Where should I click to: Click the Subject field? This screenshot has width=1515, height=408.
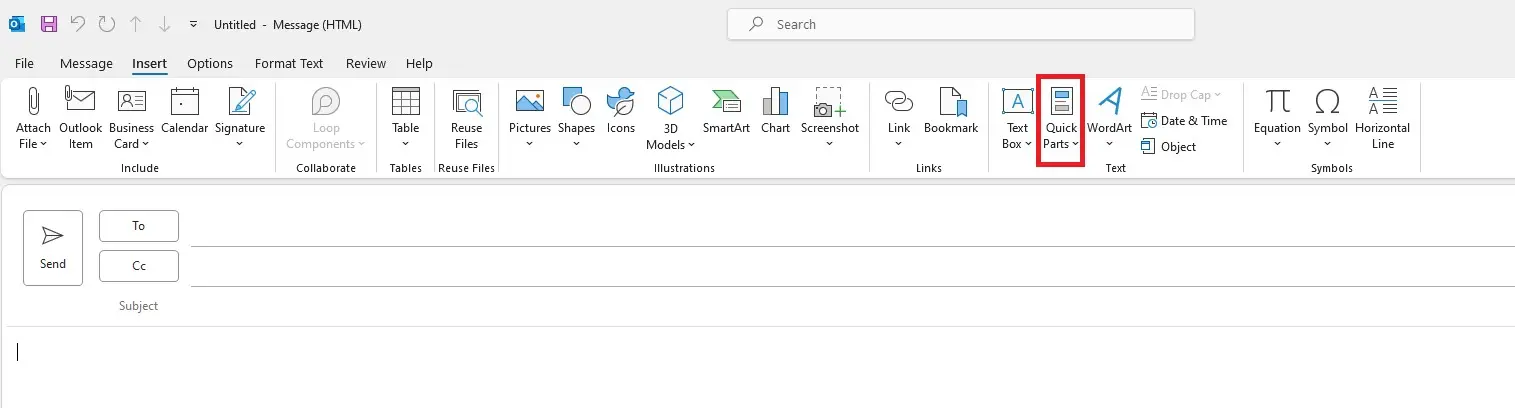[852, 306]
